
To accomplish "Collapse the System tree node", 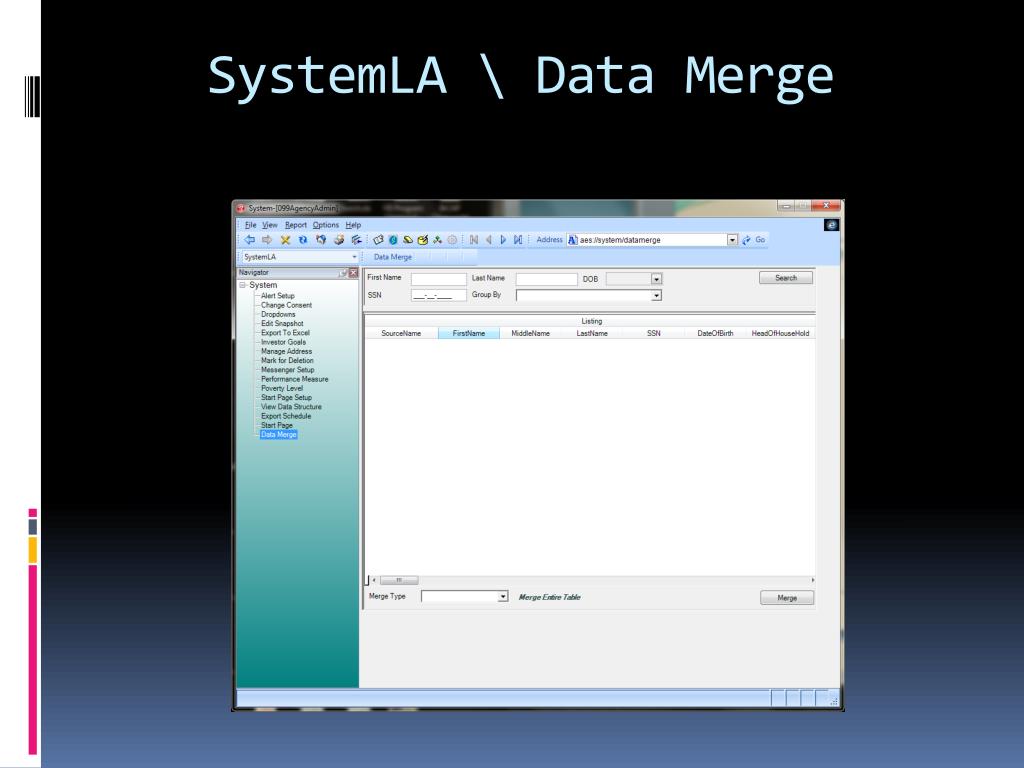I will tap(242, 285).
